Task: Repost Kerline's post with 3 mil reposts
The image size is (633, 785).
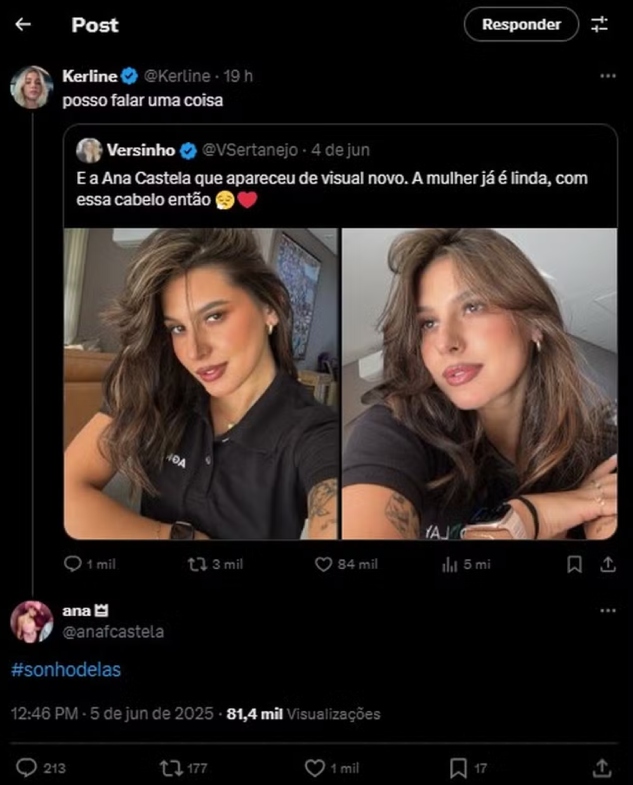Action: coord(197,565)
